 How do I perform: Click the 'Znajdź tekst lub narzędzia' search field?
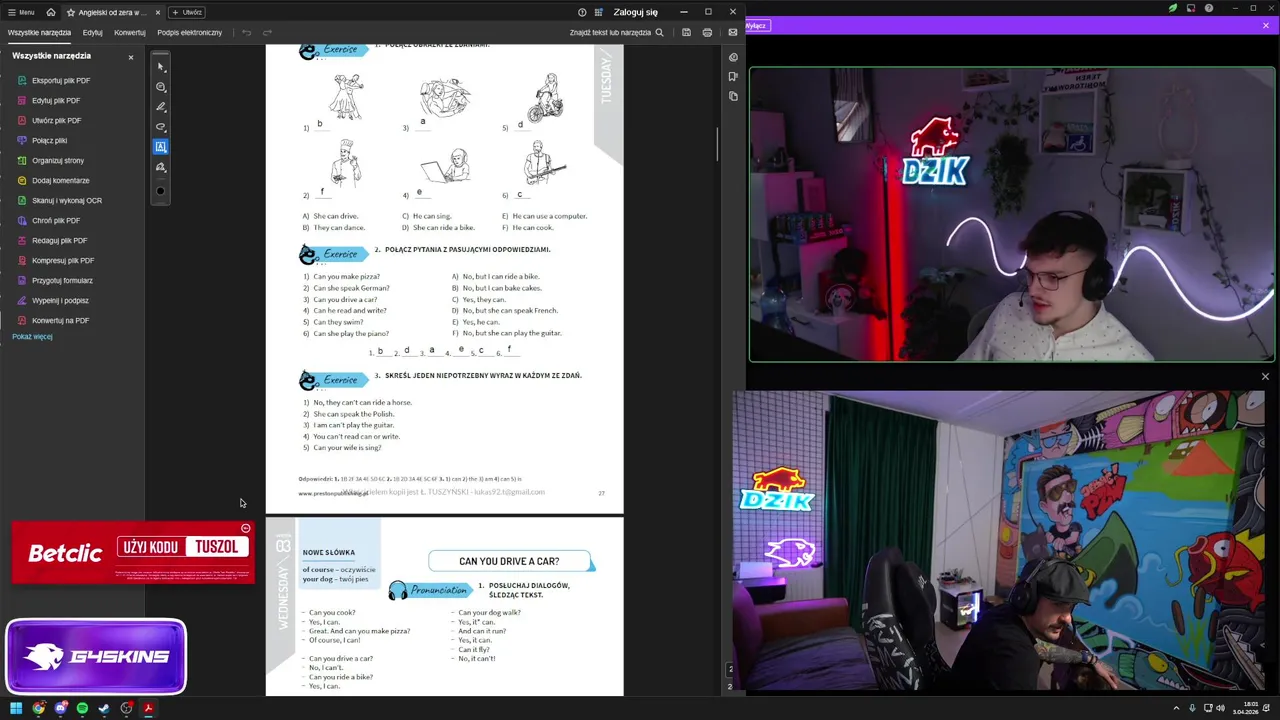tap(616, 32)
